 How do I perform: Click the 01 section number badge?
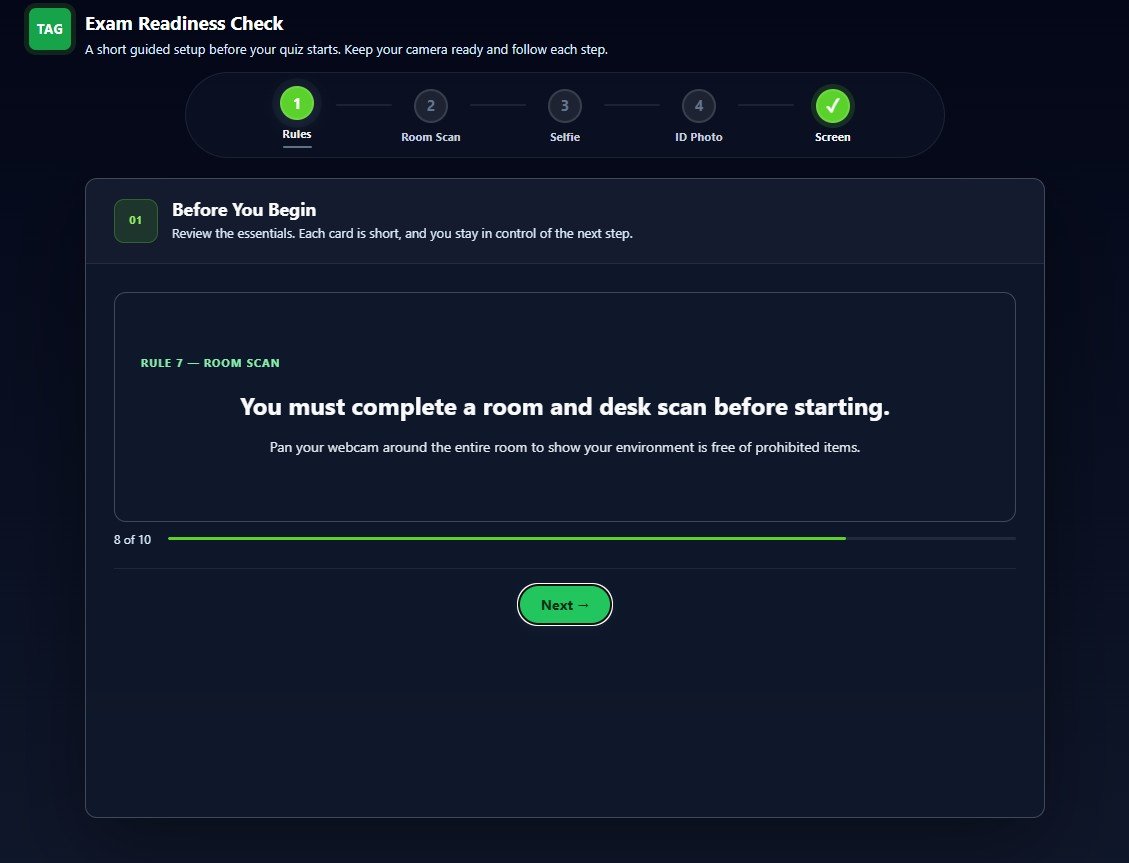pyautogui.click(x=135, y=220)
